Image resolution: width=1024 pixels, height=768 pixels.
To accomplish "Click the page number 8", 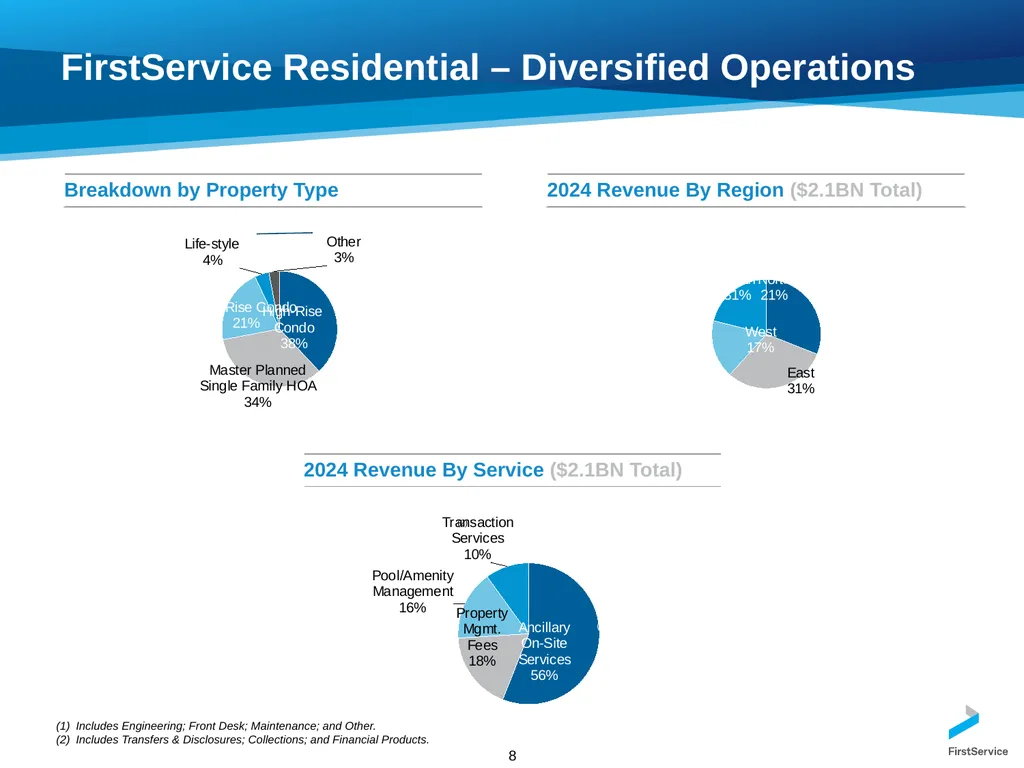I will tap(512, 756).
